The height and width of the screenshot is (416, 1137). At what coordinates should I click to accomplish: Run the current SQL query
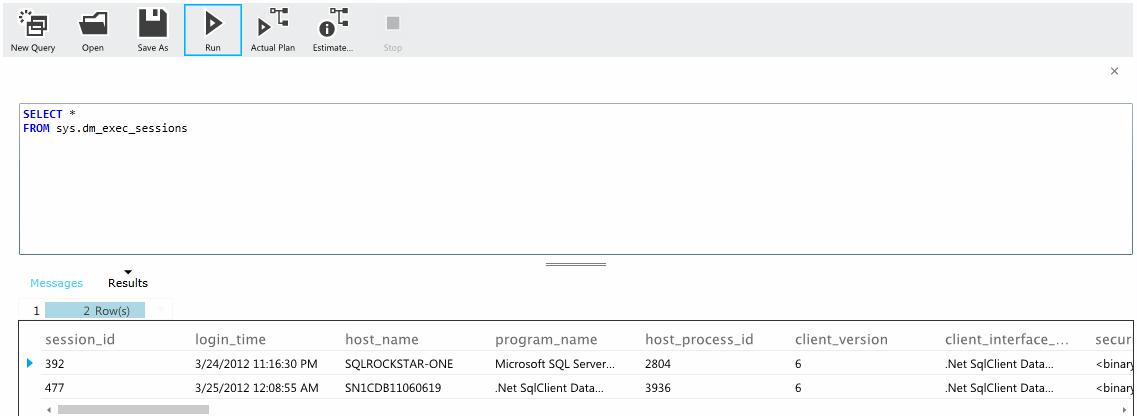(x=212, y=30)
